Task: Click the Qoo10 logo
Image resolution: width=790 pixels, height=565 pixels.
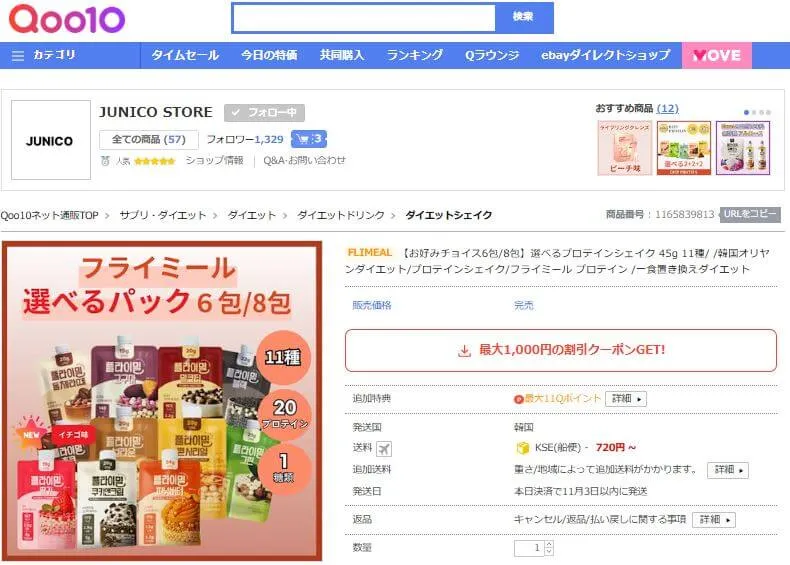Action: click(x=67, y=19)
